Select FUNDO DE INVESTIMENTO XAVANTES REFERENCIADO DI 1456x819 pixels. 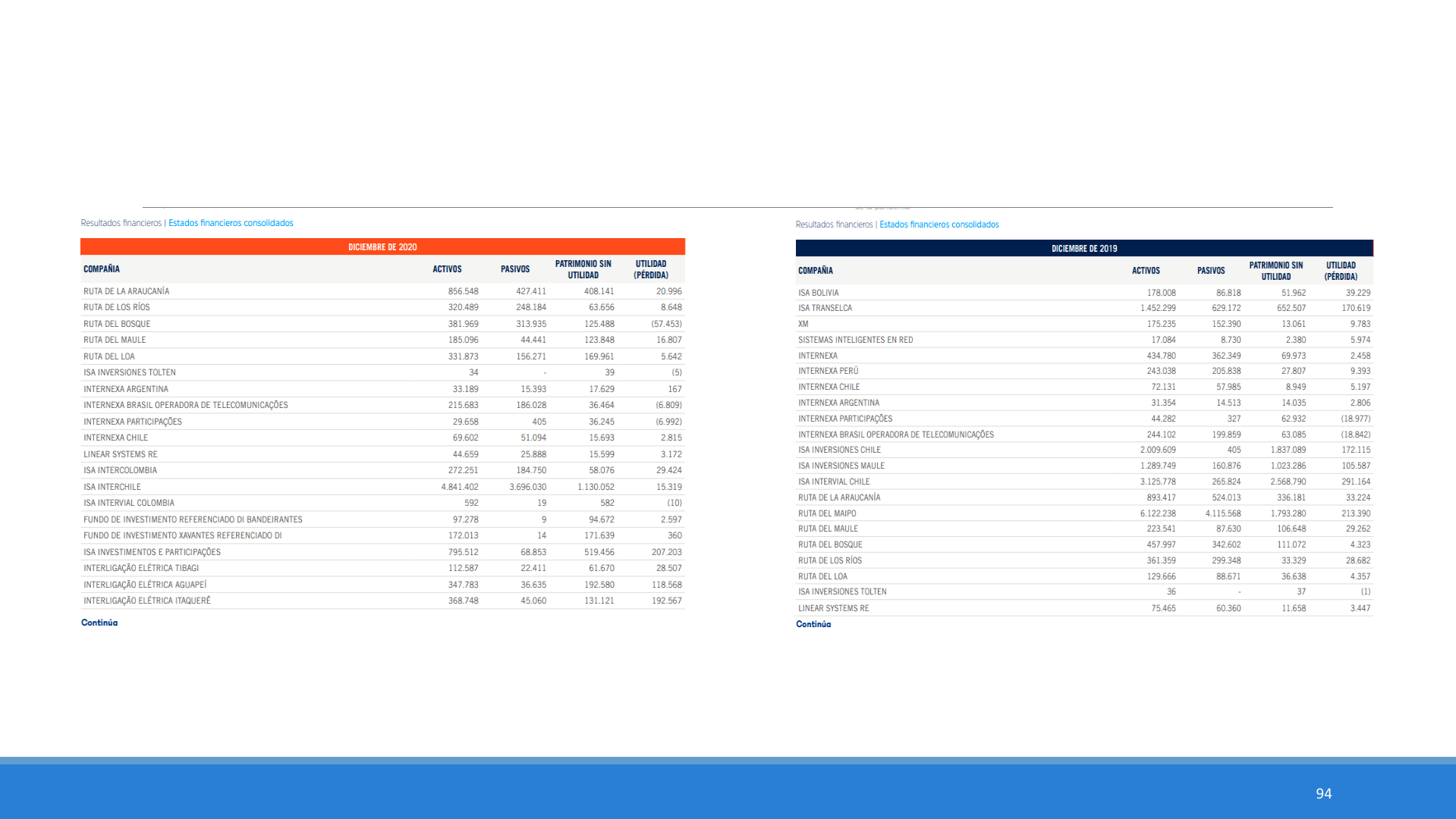tap(183, 535)
